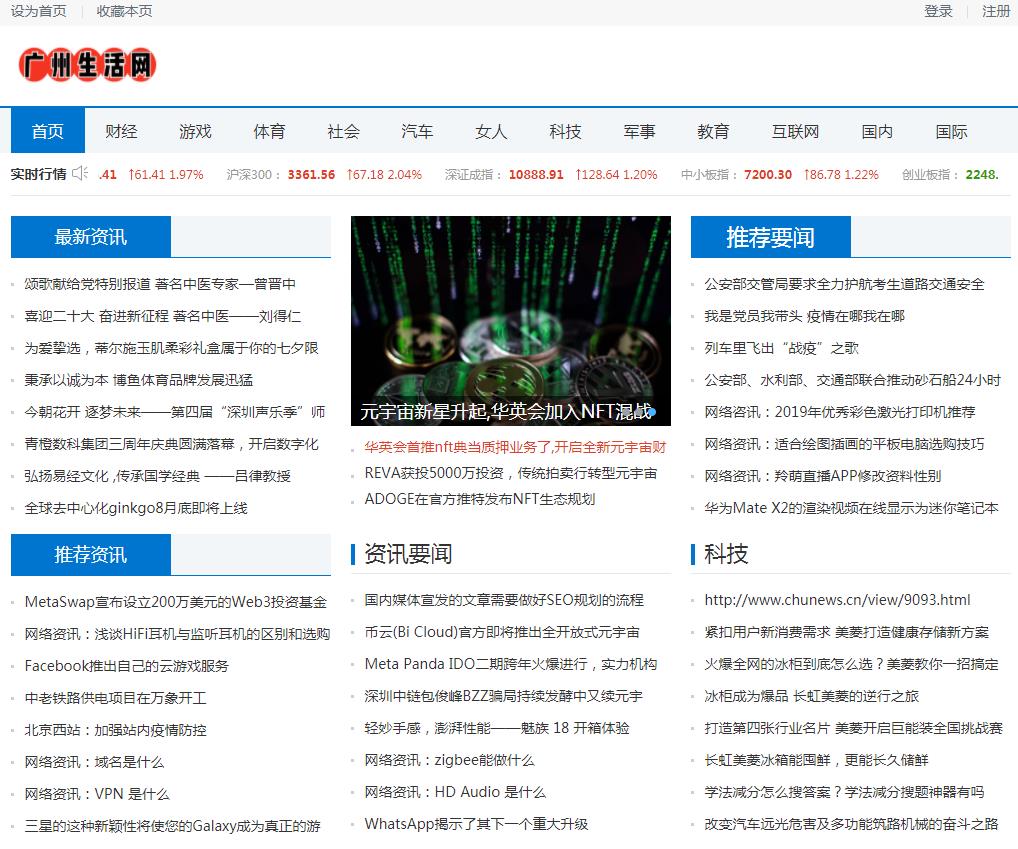
Task: Open article 今朝花开 逐梦未来
Action: tap(175, 412)
